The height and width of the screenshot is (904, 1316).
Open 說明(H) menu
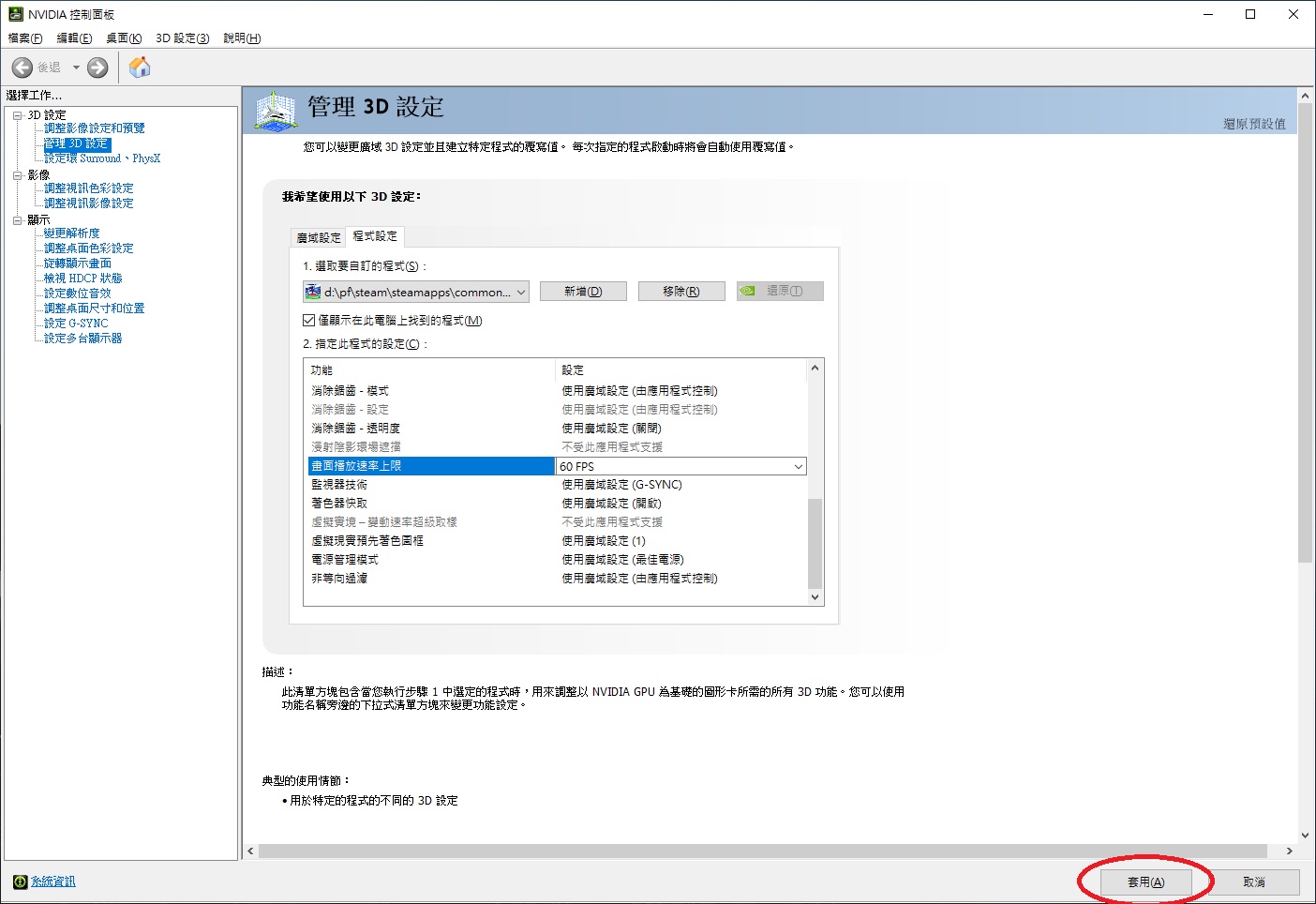pos(242,38)
